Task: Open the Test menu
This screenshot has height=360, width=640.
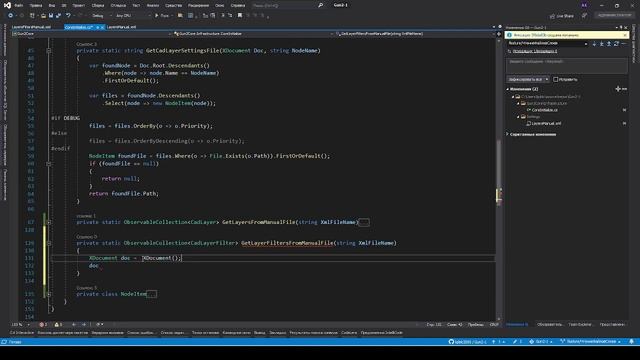Action: point(136,5)
